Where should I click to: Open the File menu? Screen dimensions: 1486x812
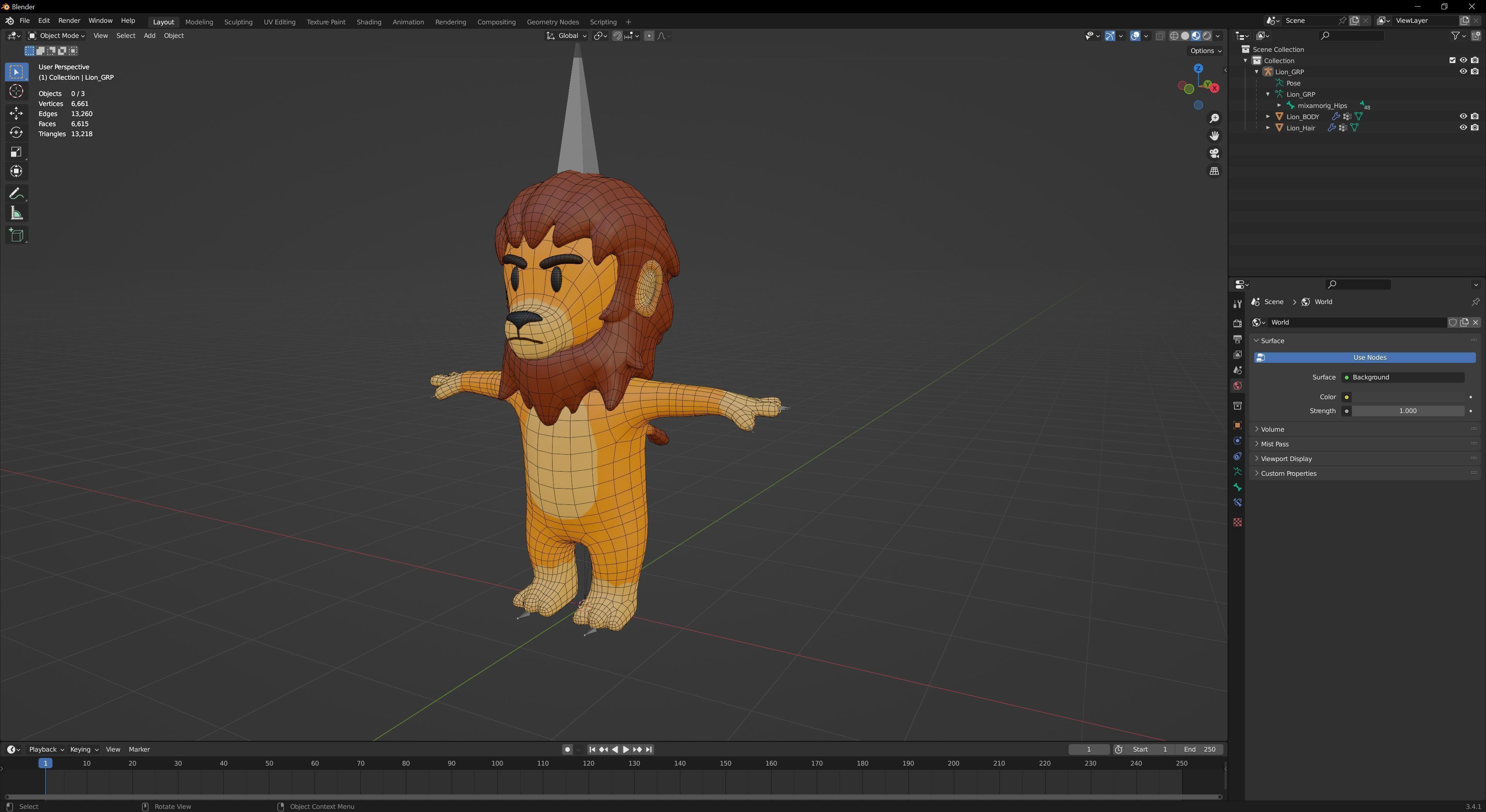pyautogui.click(x=24, y=21)
